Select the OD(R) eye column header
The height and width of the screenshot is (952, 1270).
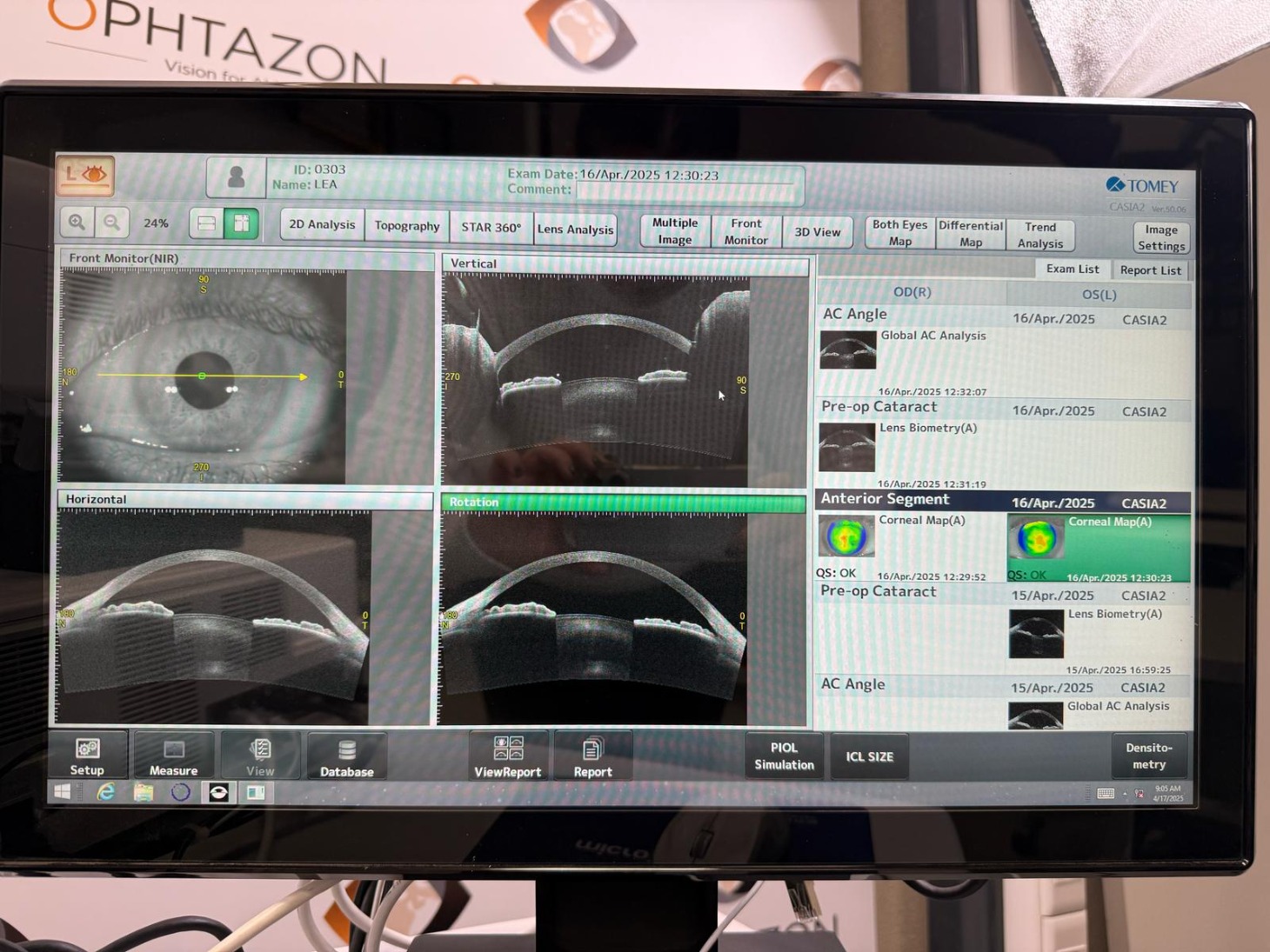pyautogui.click(x=912, y=292)
